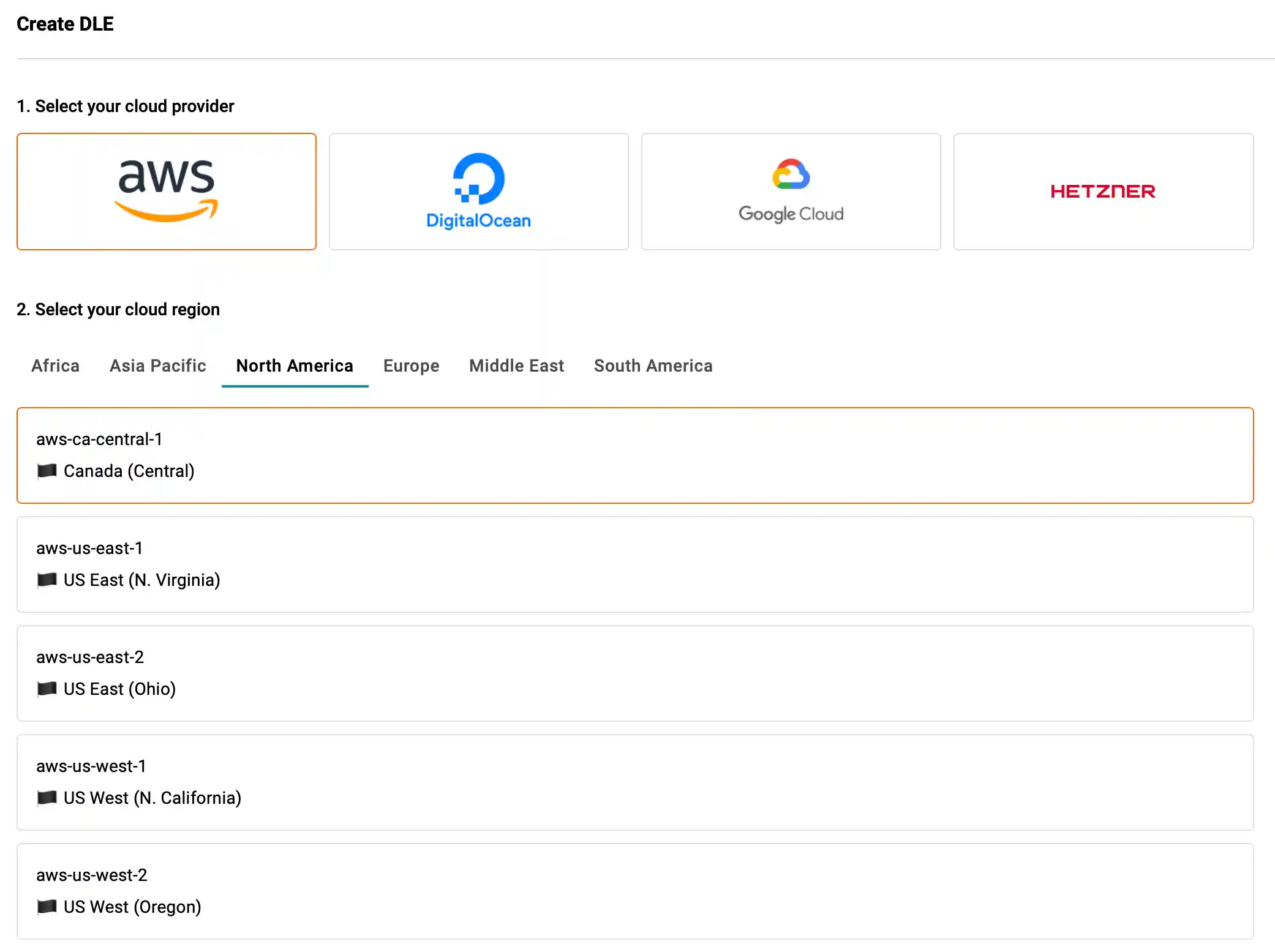Select the AWS cloud provider logo

click(x=166, y=192)
